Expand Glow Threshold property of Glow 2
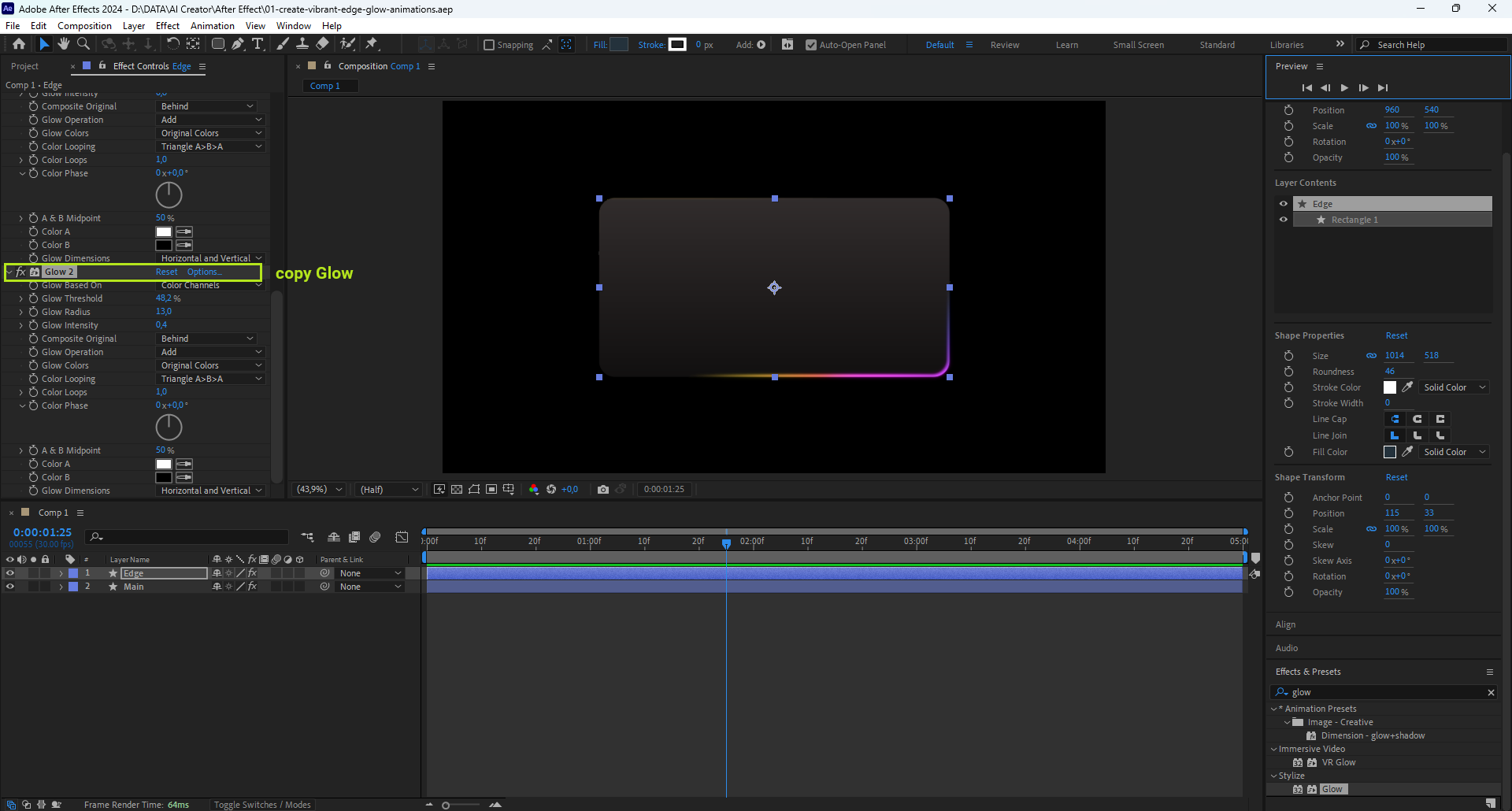This screenshot has width=1512, height=811. pyautogui.click(x=21, y=298)
